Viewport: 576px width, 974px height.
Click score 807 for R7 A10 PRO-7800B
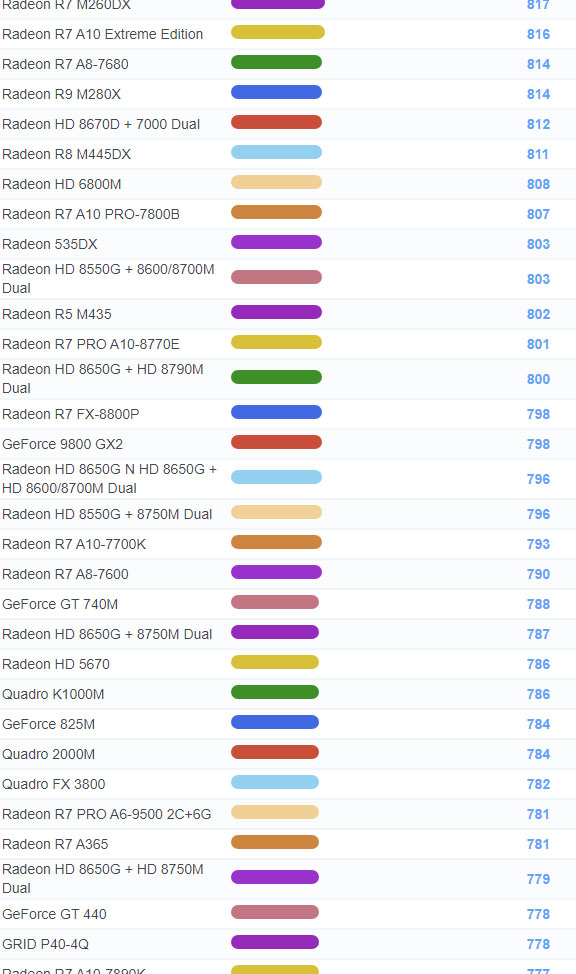tap(538, 214)
